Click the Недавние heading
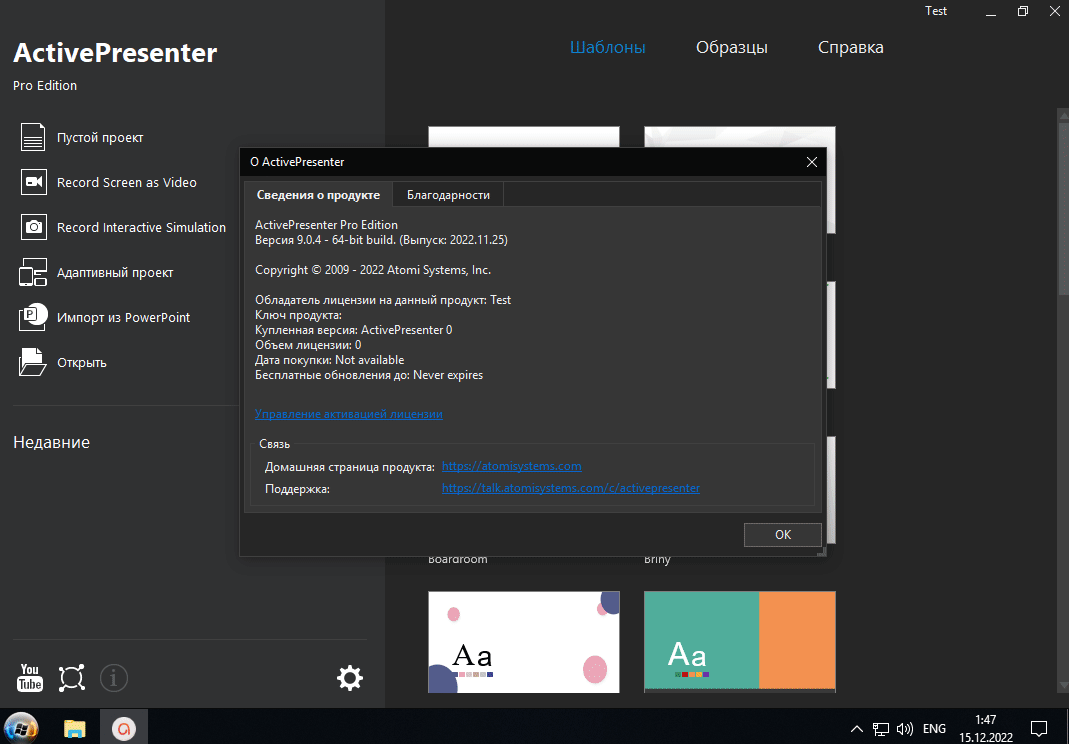This screenshot has height=744, width=1069. point(52,443)
